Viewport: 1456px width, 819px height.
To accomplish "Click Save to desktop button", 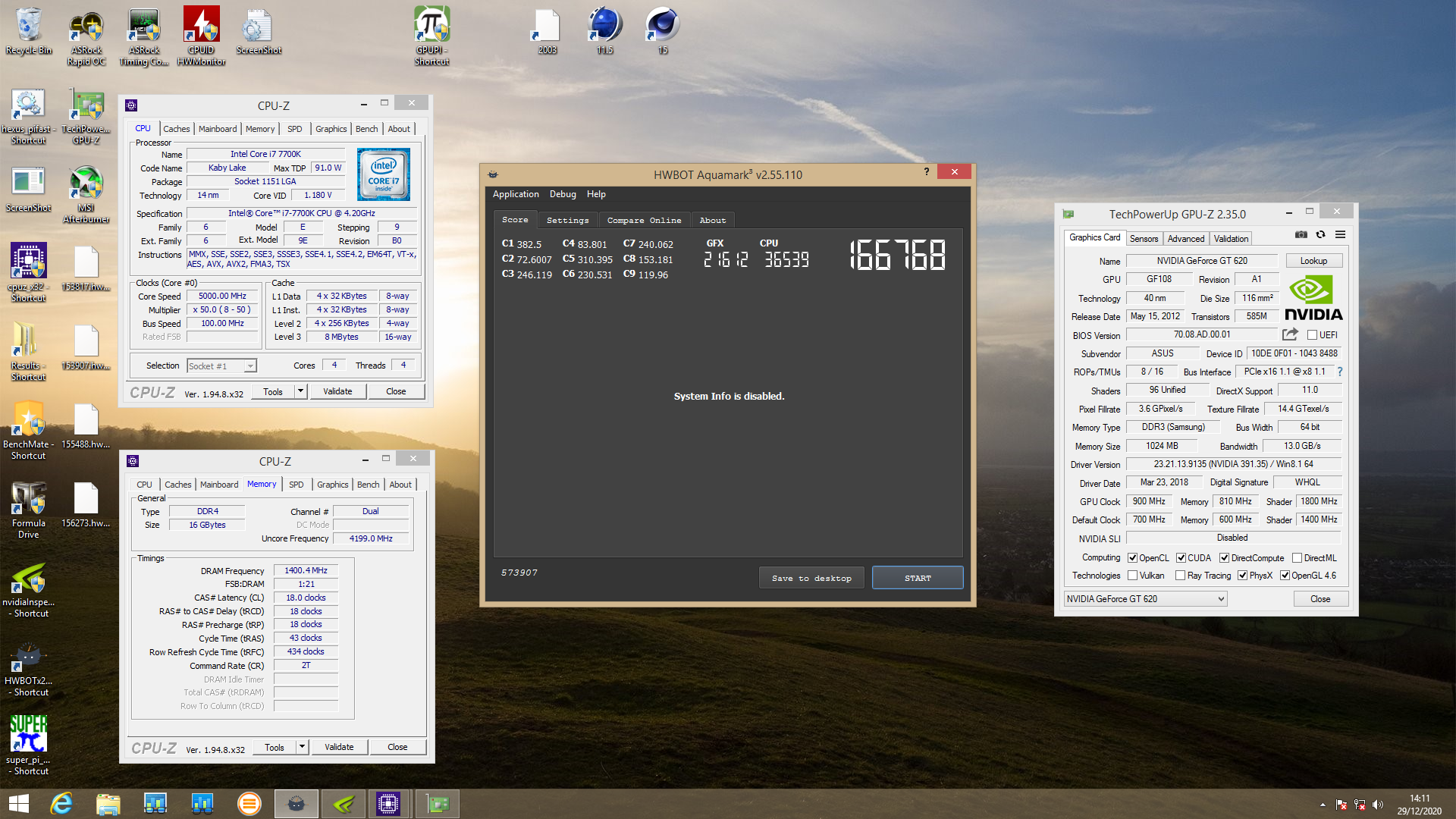I will tap(811, 578).
